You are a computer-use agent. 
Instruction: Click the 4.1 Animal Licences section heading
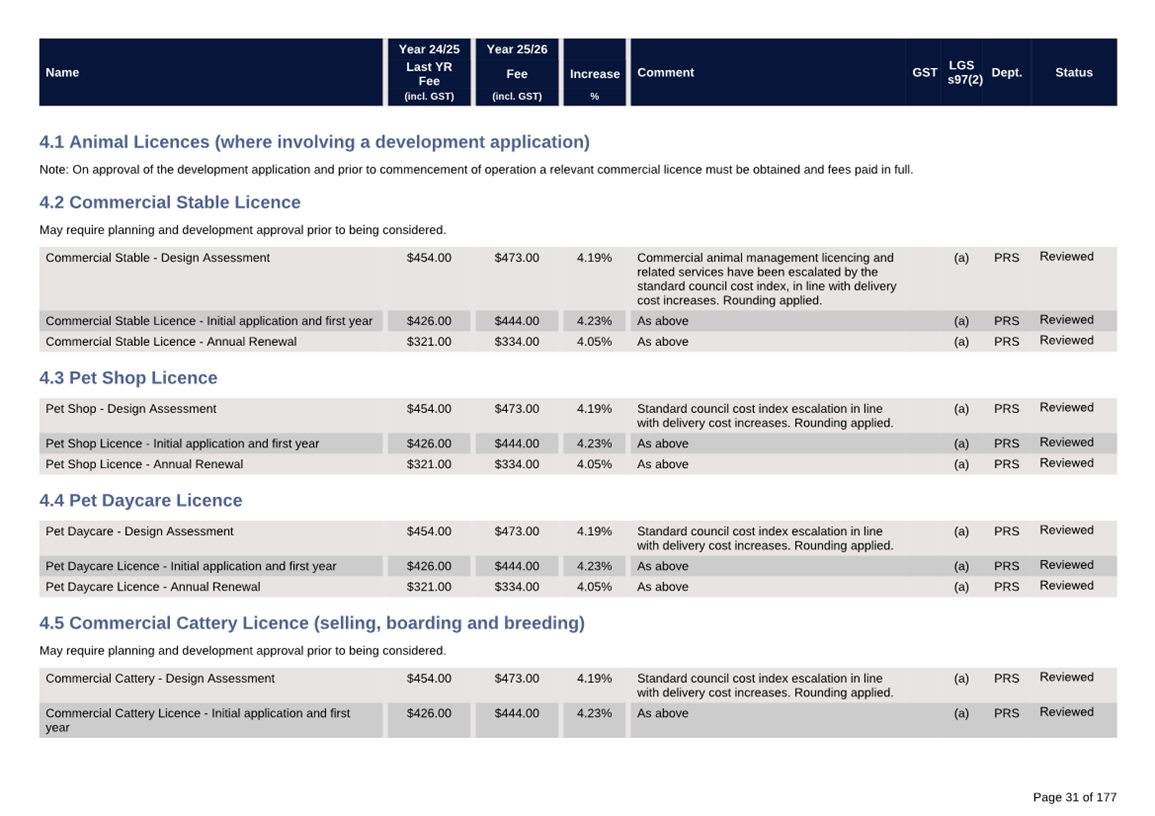tap(314, 142)
